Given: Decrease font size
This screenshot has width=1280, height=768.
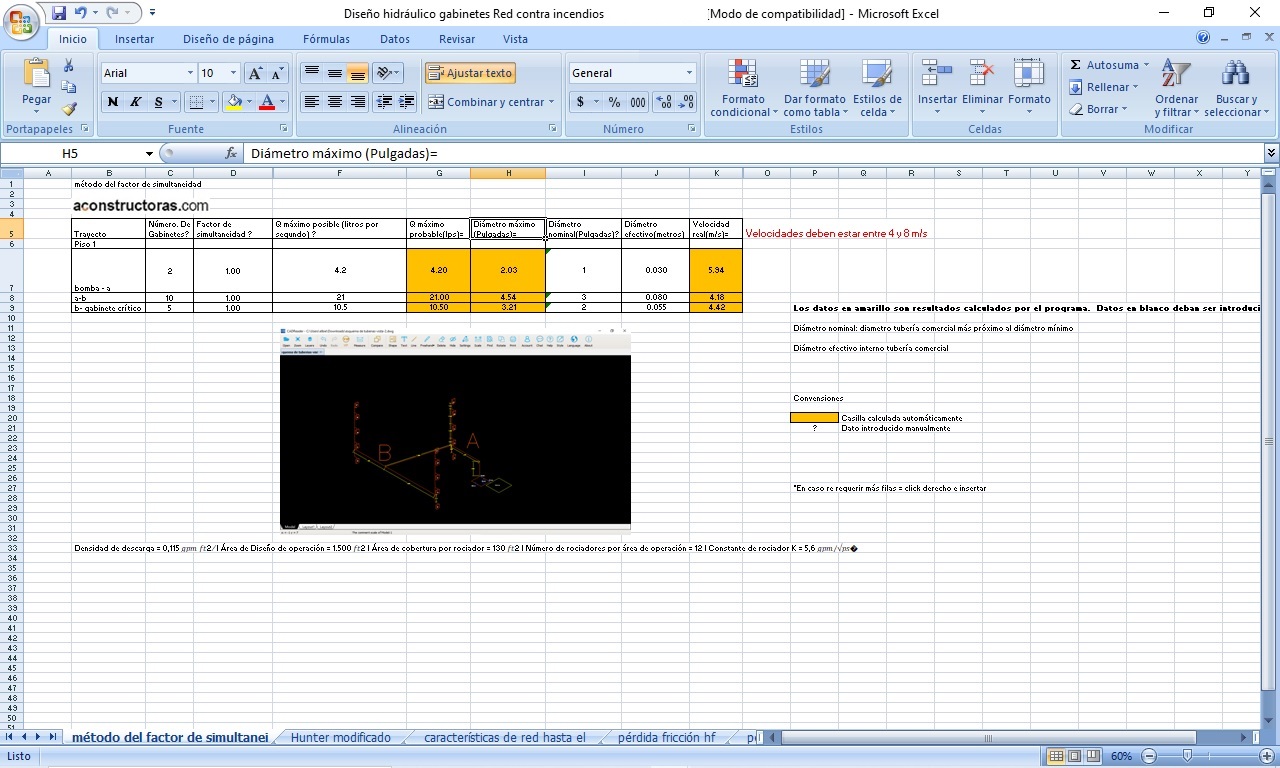Looking at the screenshot, I should coord(278,73).
